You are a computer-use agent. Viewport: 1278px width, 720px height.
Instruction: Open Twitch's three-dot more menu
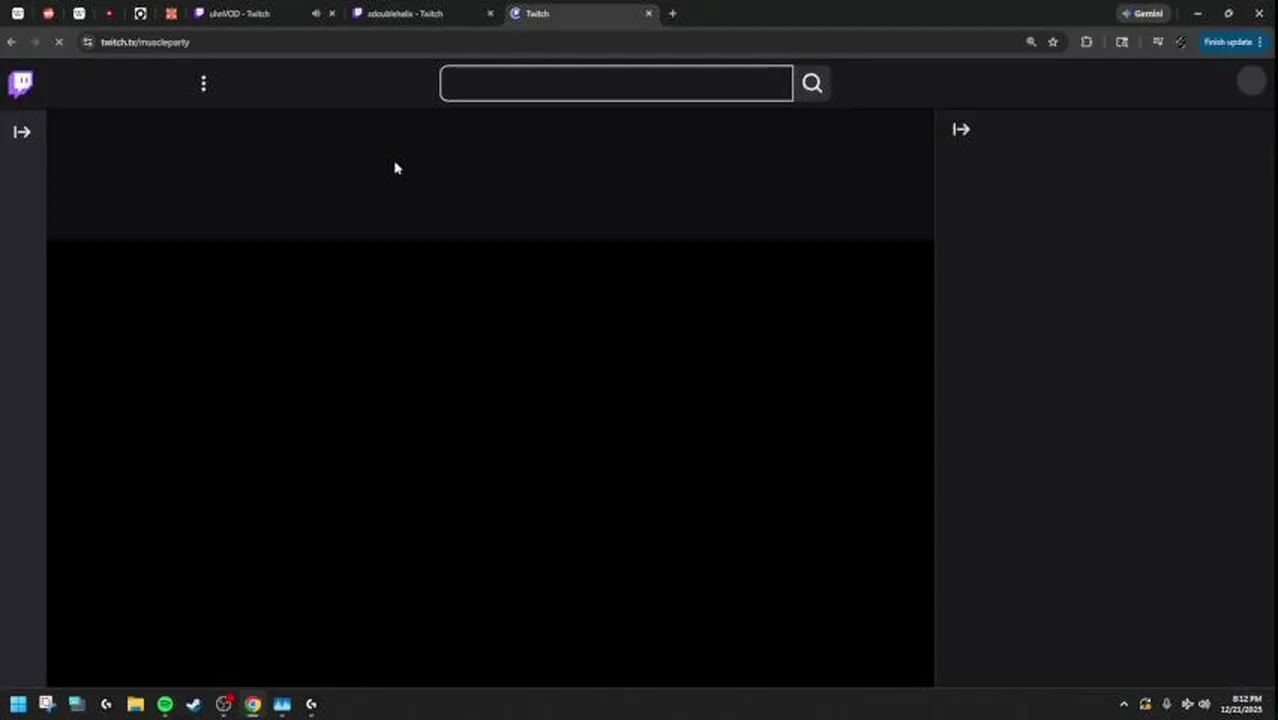pyautogui.click(x=203, y=83)
